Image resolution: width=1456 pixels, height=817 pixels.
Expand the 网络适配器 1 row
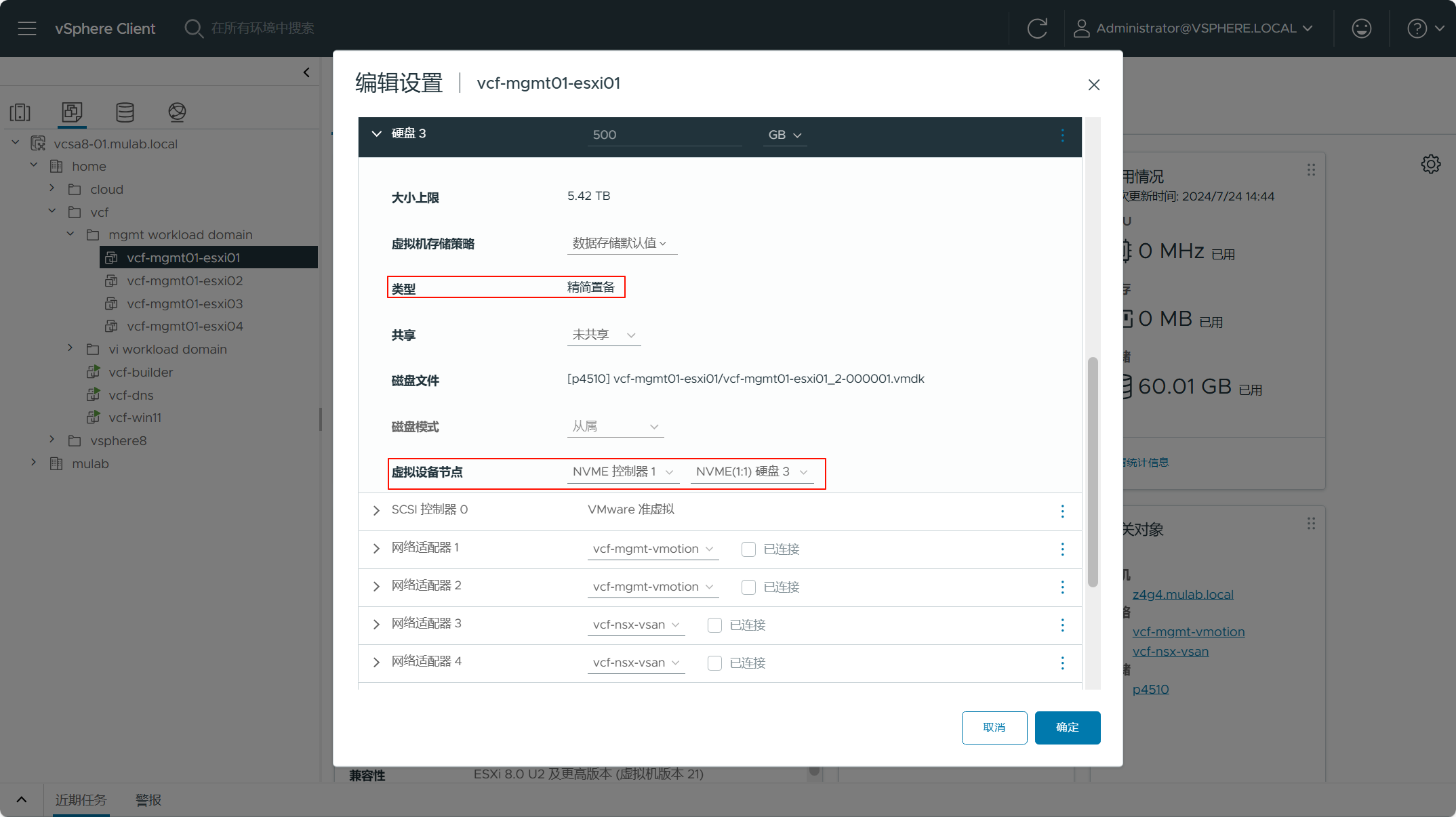point(376,548)
